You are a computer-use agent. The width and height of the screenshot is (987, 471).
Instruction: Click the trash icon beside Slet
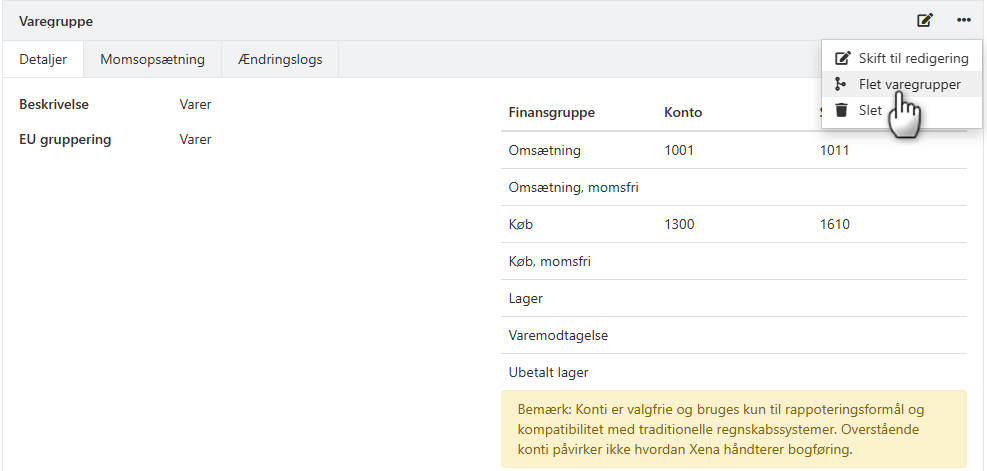pos(842,110)
